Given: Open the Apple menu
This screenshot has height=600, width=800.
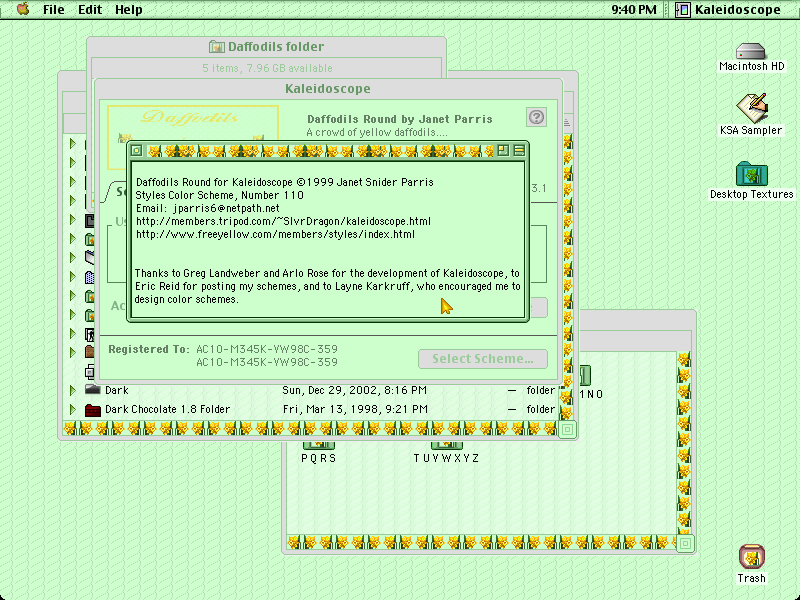Looking at the screenshot, I should tap(23, 9).
